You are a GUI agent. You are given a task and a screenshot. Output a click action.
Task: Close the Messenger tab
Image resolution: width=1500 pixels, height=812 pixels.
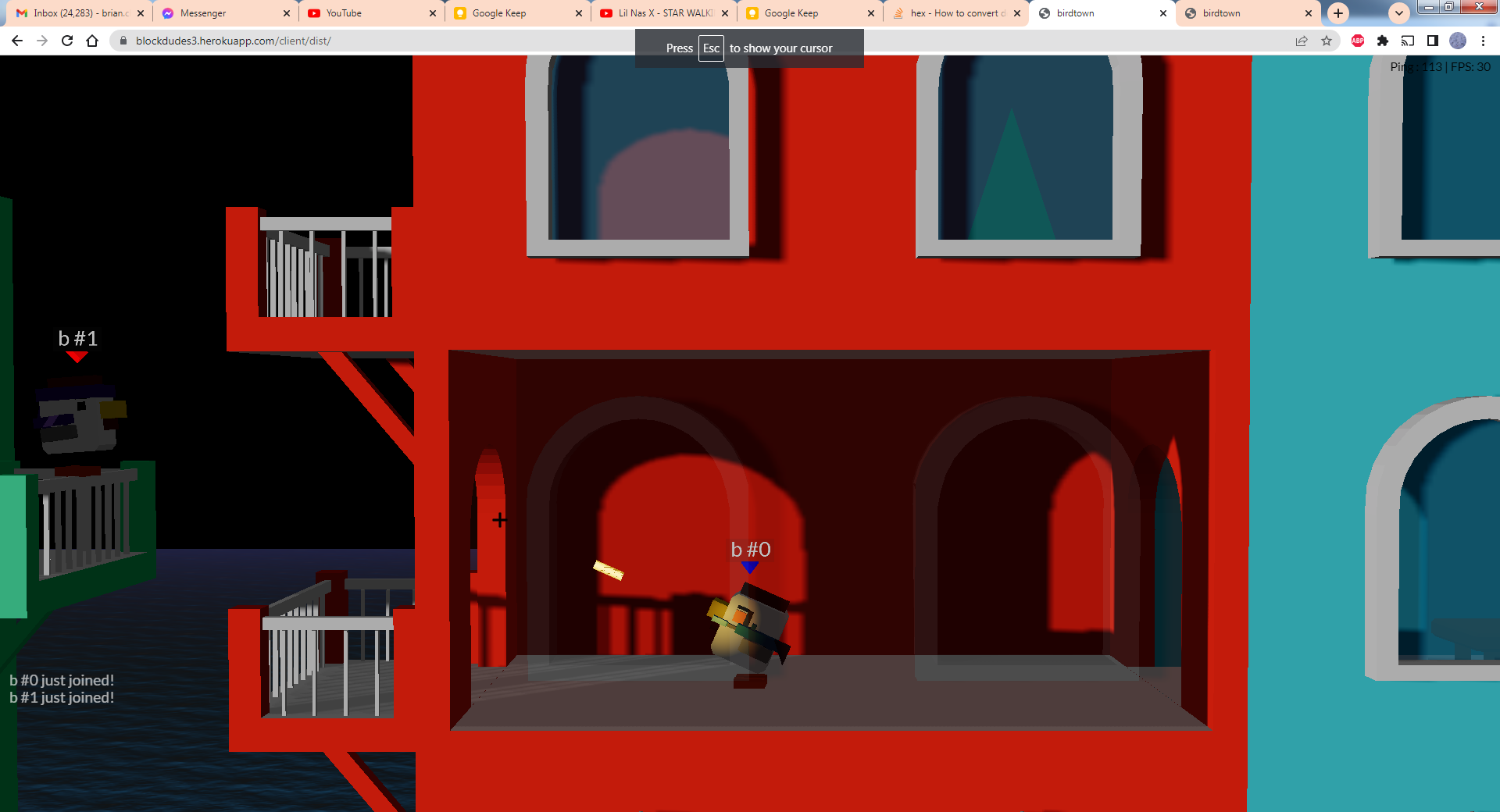pos(287,13)
